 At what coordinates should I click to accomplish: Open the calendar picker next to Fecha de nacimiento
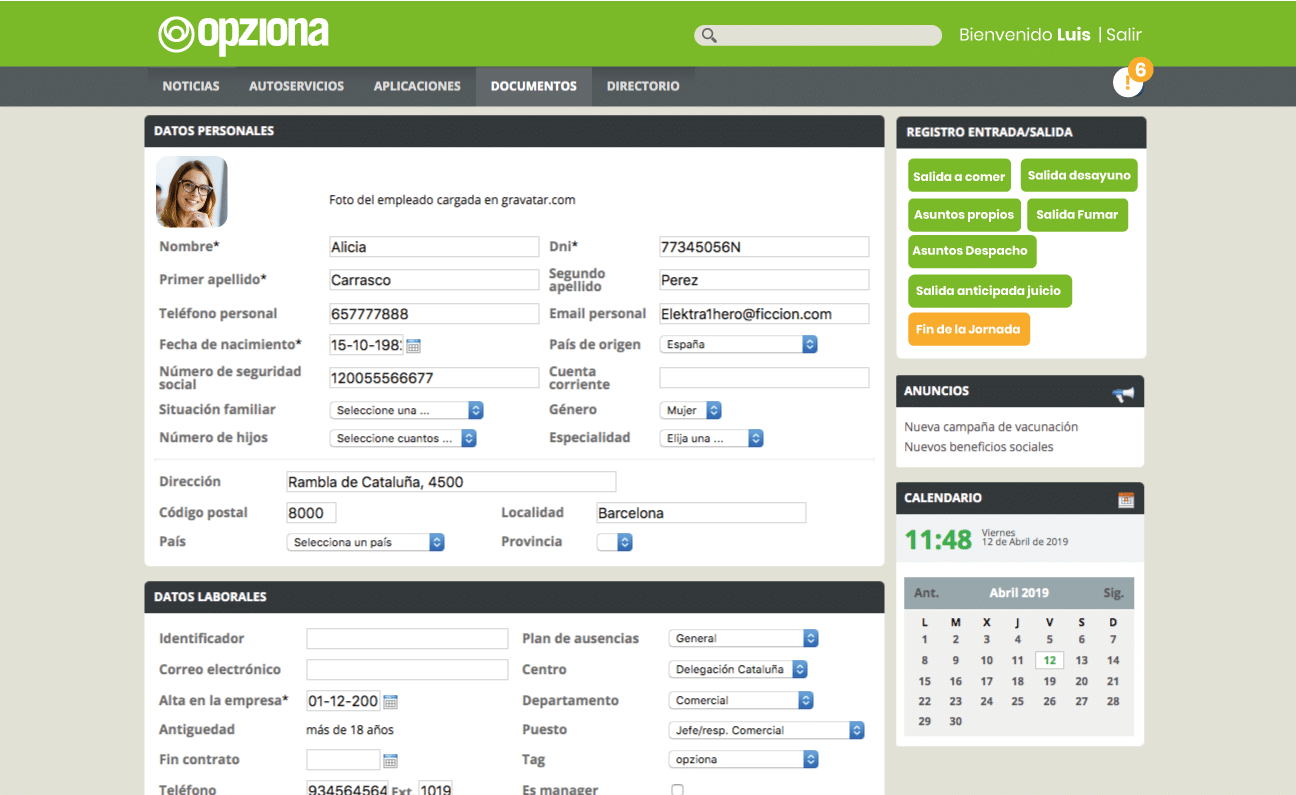pyautogui.click(x=414, y=345)
